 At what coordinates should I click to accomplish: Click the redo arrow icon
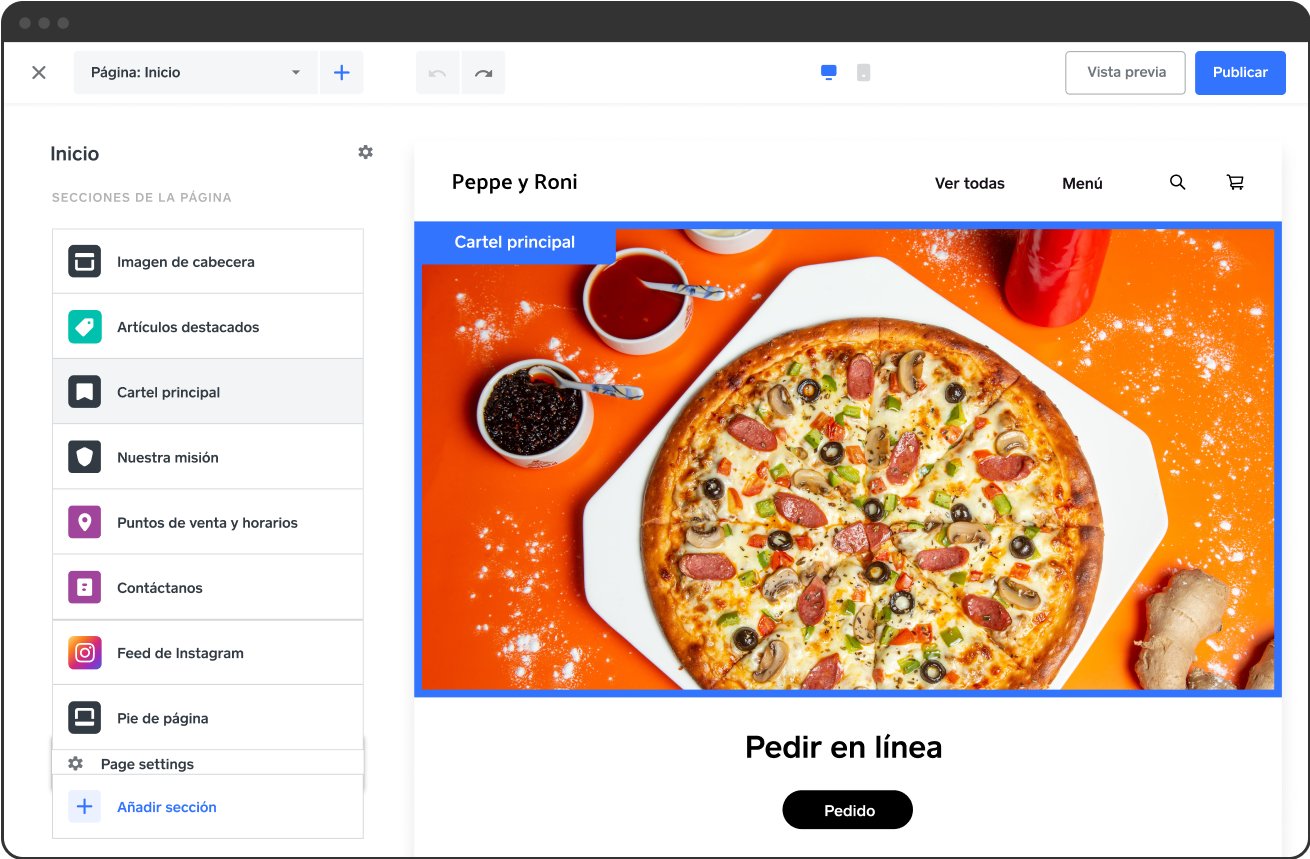[483, 72]
